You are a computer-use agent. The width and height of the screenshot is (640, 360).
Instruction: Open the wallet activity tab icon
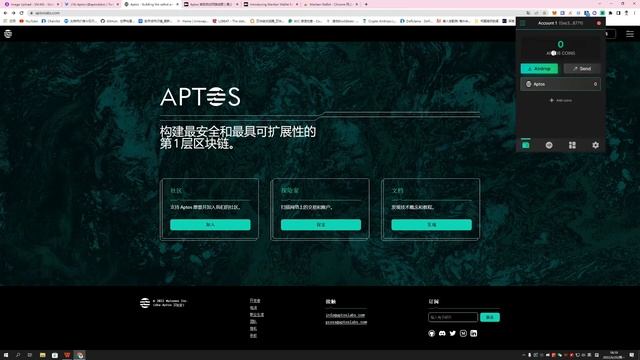[x=549, y=145]
